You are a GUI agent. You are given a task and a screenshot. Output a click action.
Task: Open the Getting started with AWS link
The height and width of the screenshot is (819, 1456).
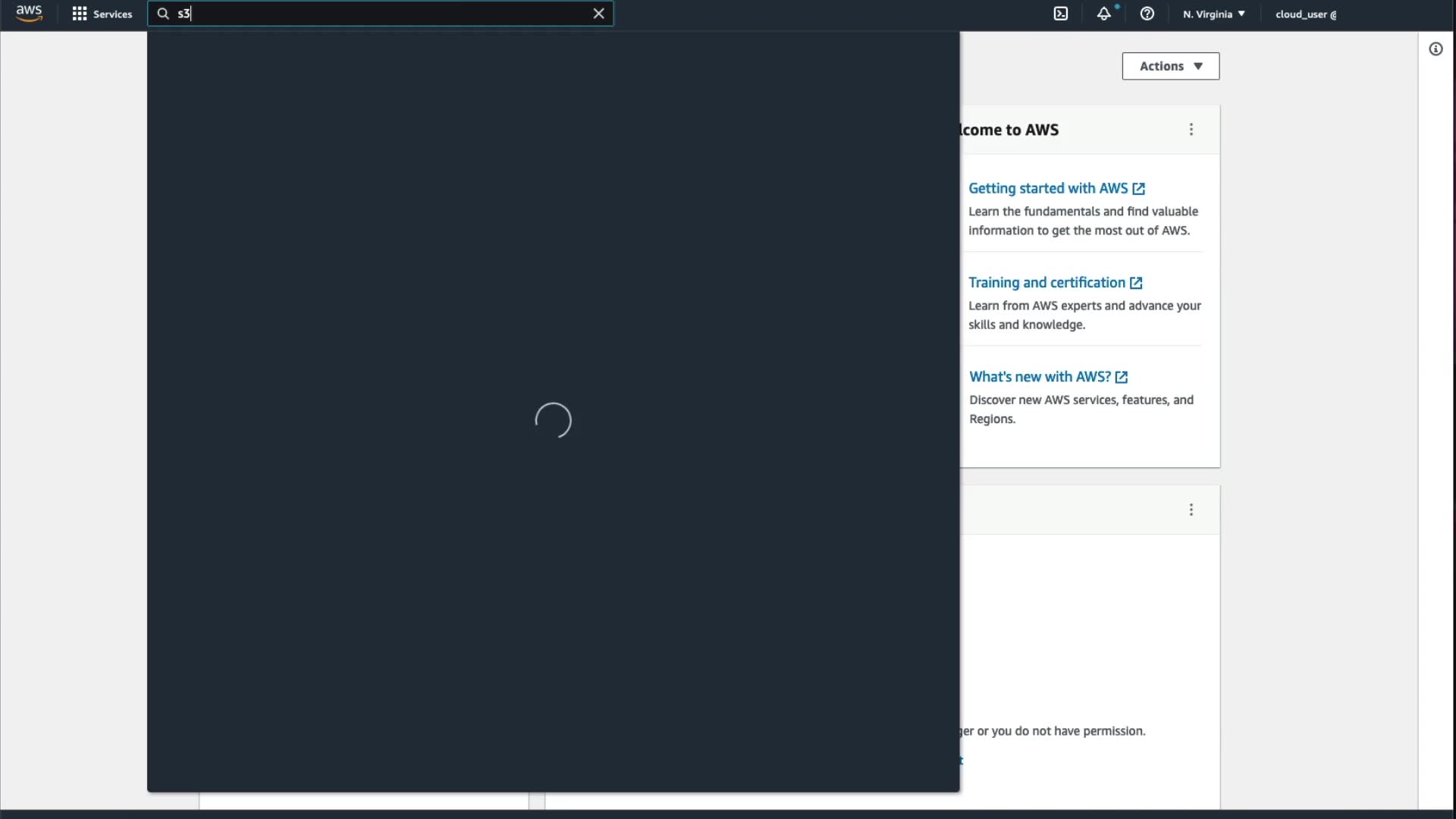click(x=1047, y=188)
